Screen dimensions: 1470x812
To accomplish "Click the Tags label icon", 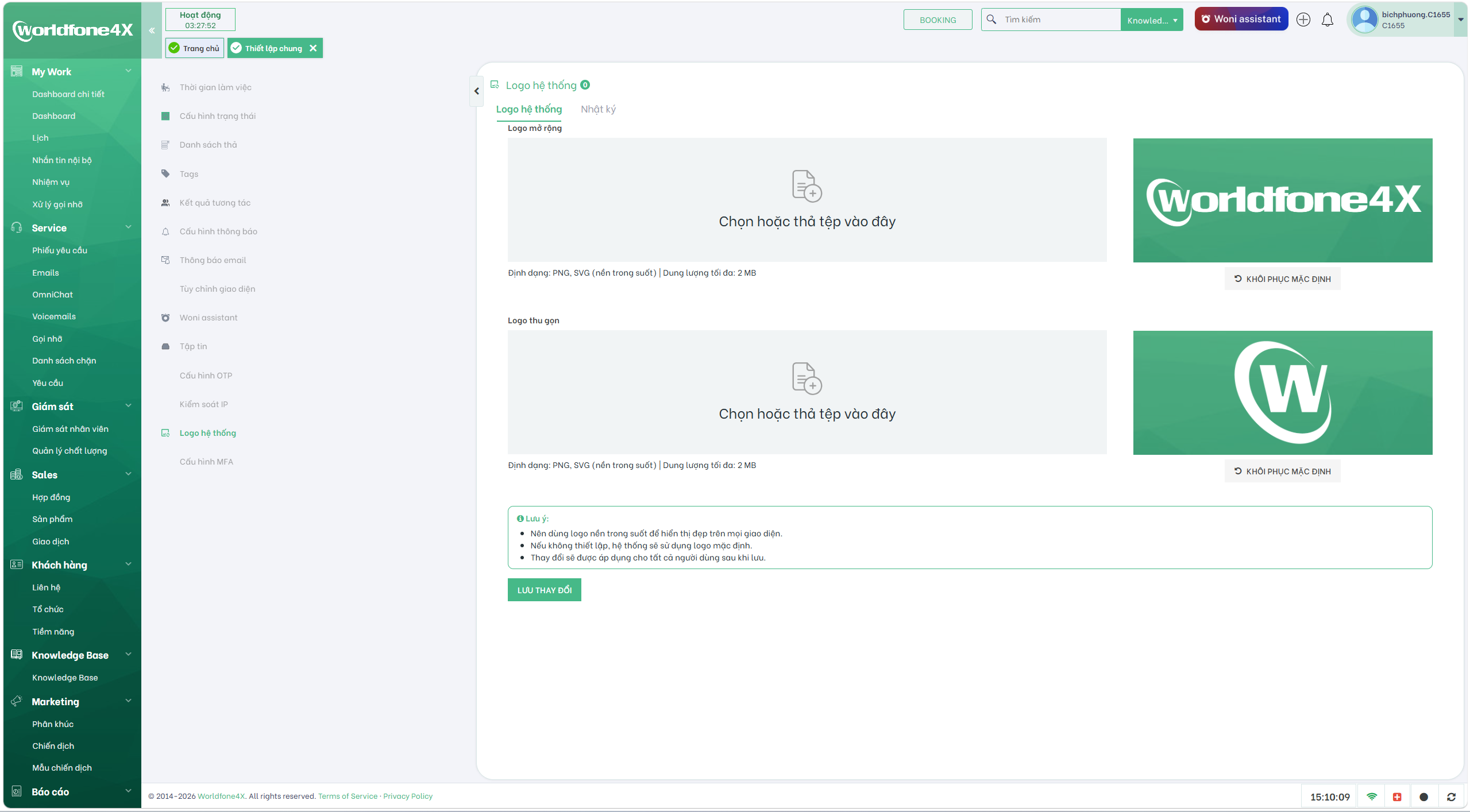I will coord(165,173).
